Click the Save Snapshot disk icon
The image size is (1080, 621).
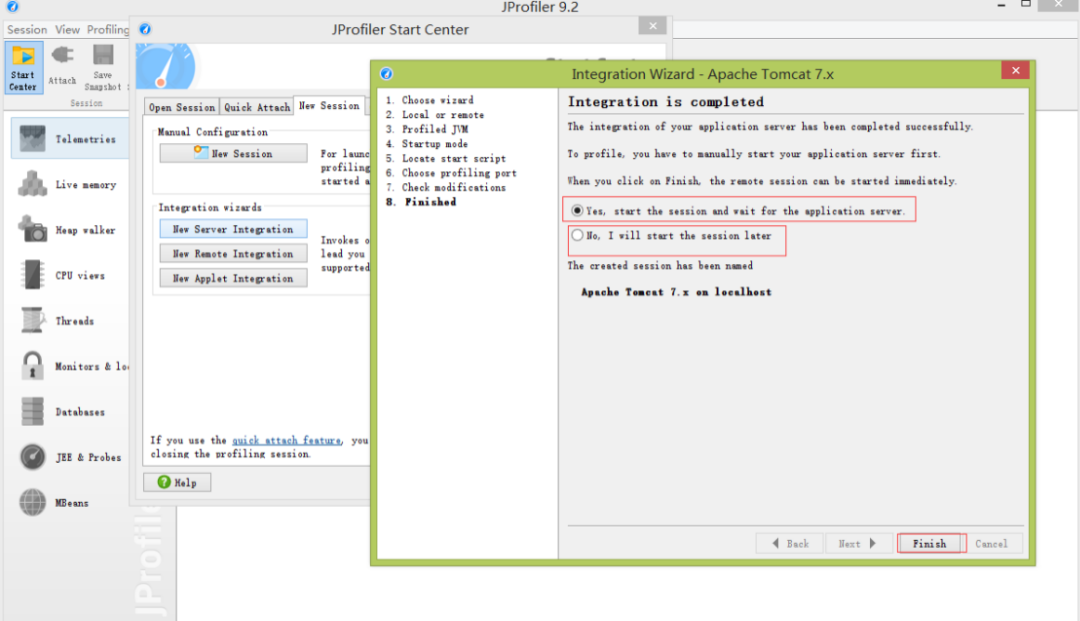[x=103, y=55]
